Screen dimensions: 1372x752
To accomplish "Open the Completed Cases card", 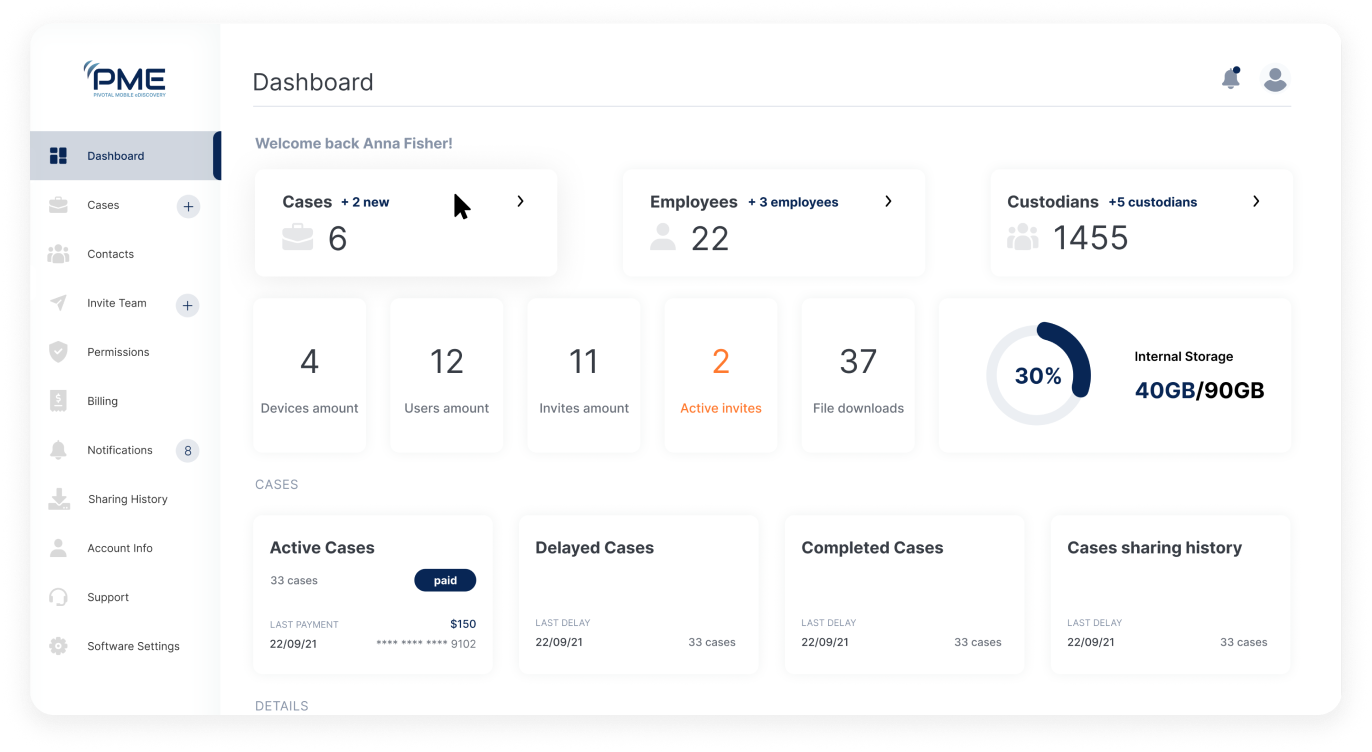I will click(x=904, y=595).
